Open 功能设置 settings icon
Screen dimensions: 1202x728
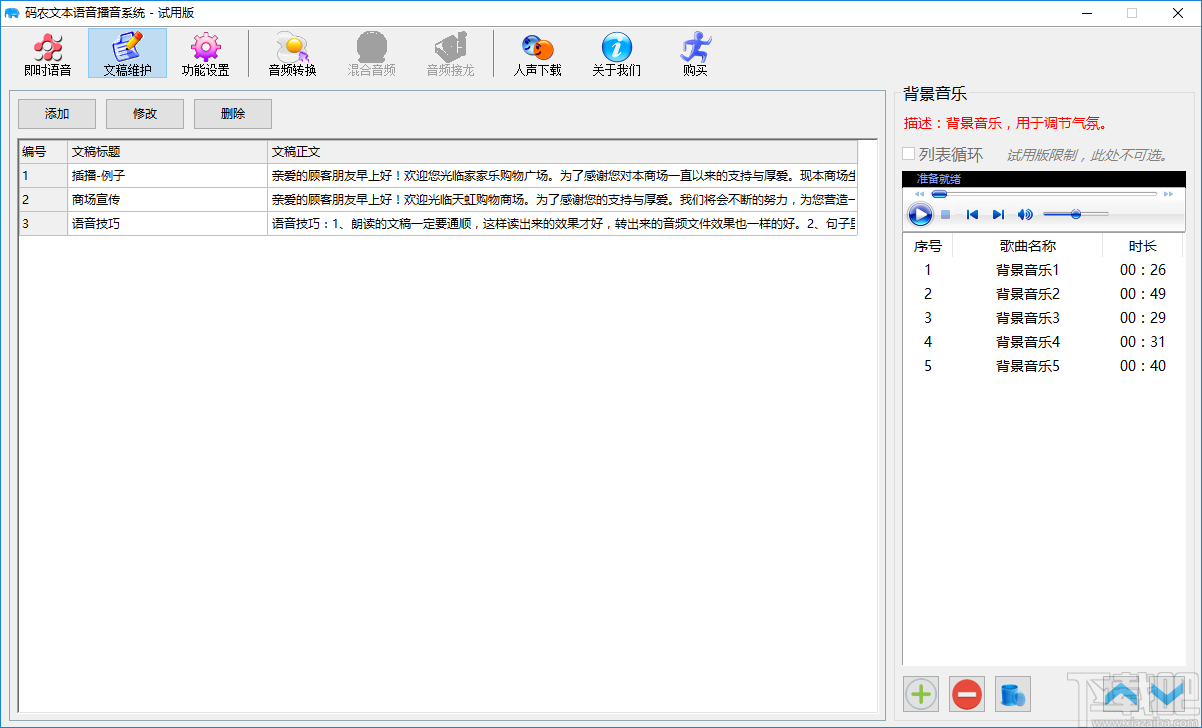(206, 53)
